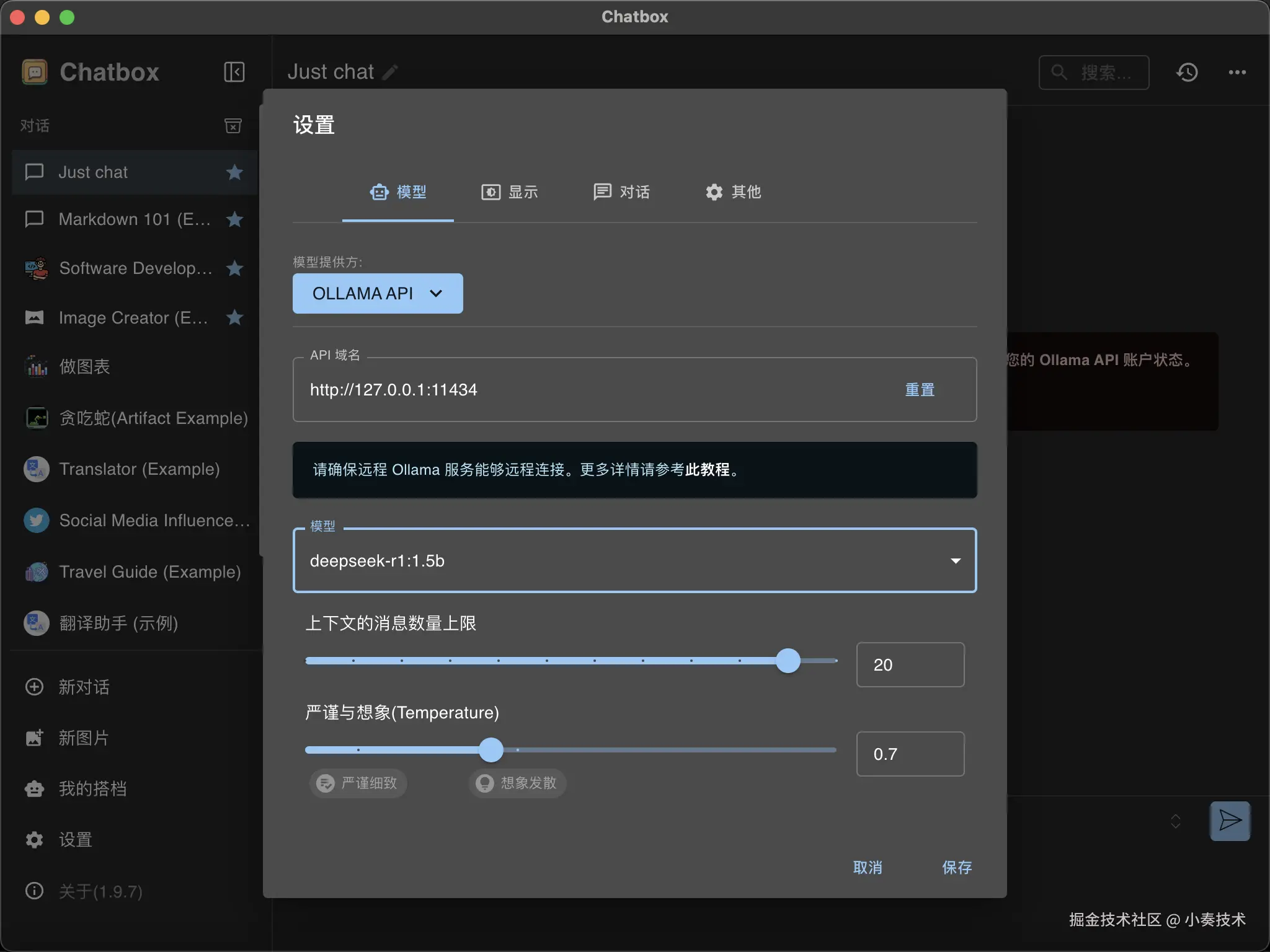
Task: Click the 重置 reset link
Action: click(x=919, y=390)
